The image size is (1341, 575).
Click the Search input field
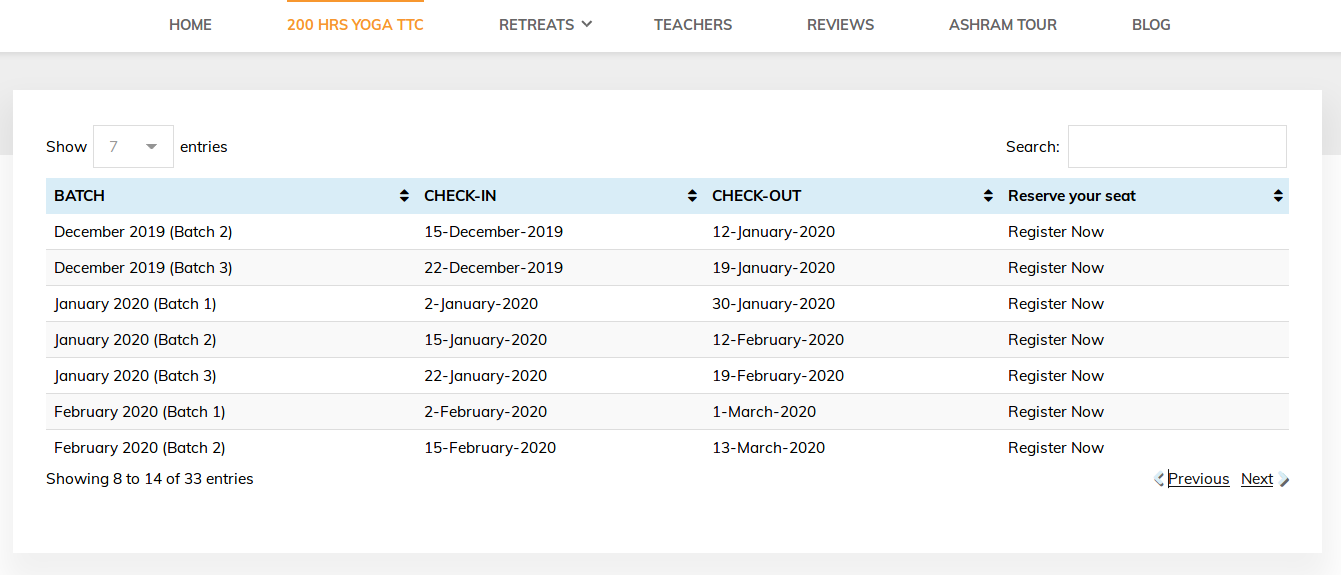[1177, 146]
